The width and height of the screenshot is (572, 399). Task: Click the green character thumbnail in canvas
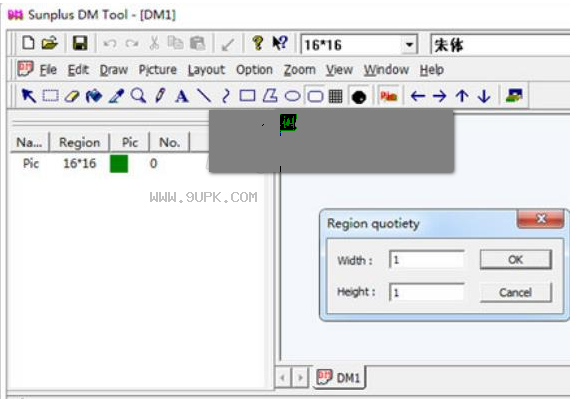click(x=288, y=122)
